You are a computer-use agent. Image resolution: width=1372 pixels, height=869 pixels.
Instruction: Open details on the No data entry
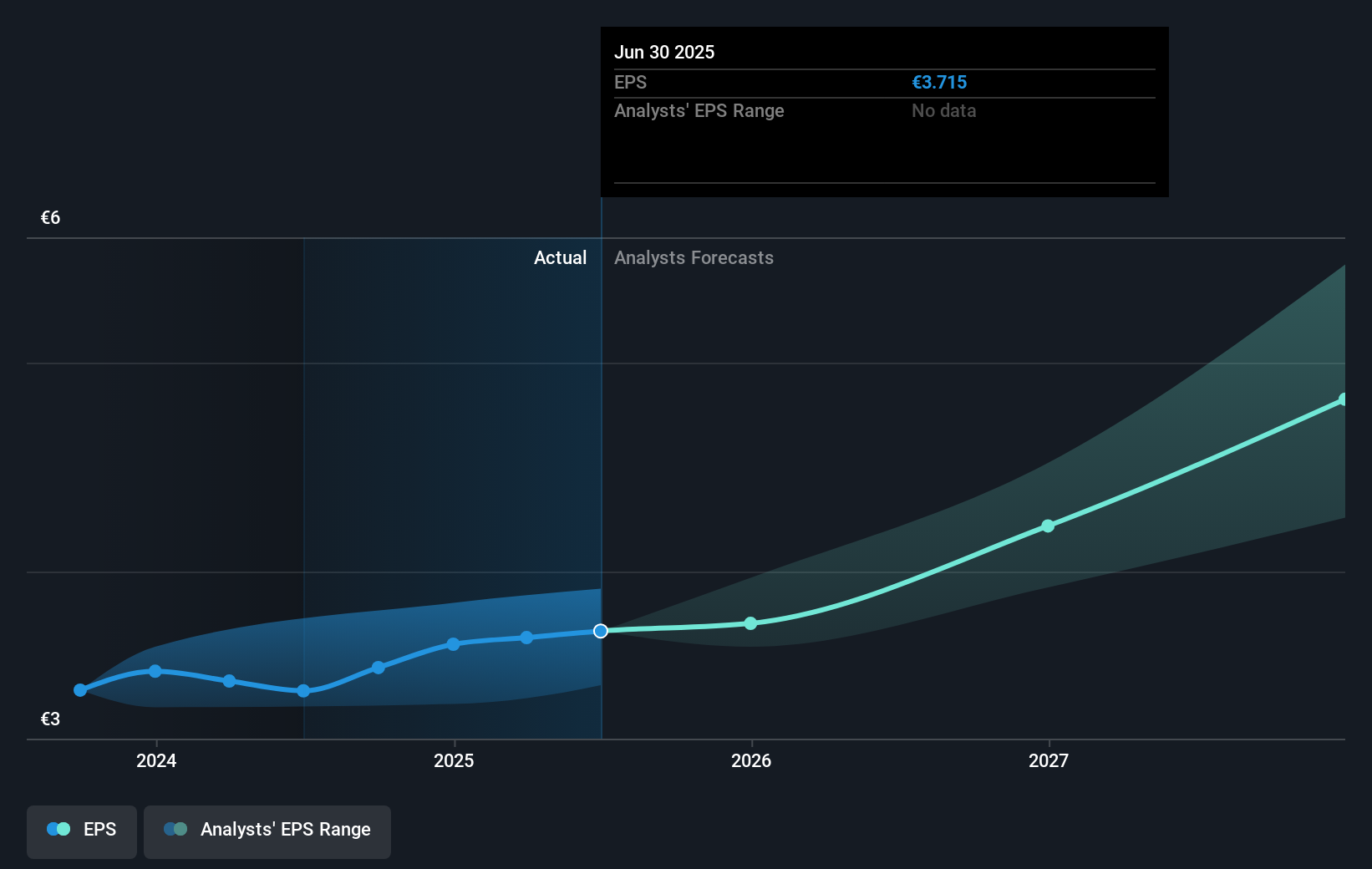click(x=943, y=110)
